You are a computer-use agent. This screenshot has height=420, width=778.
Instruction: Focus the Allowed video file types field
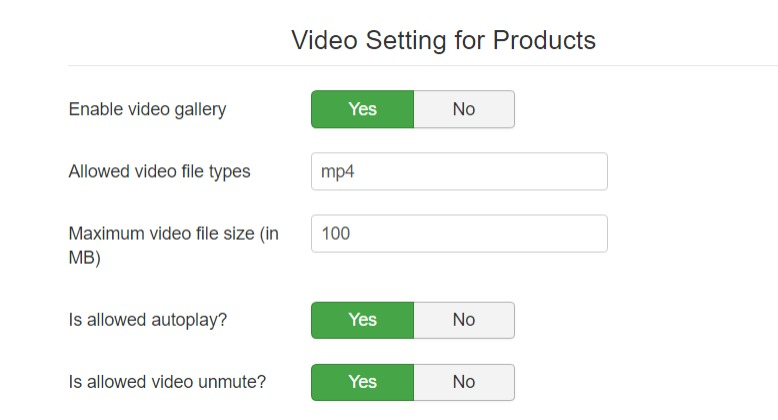pos(459,171)
